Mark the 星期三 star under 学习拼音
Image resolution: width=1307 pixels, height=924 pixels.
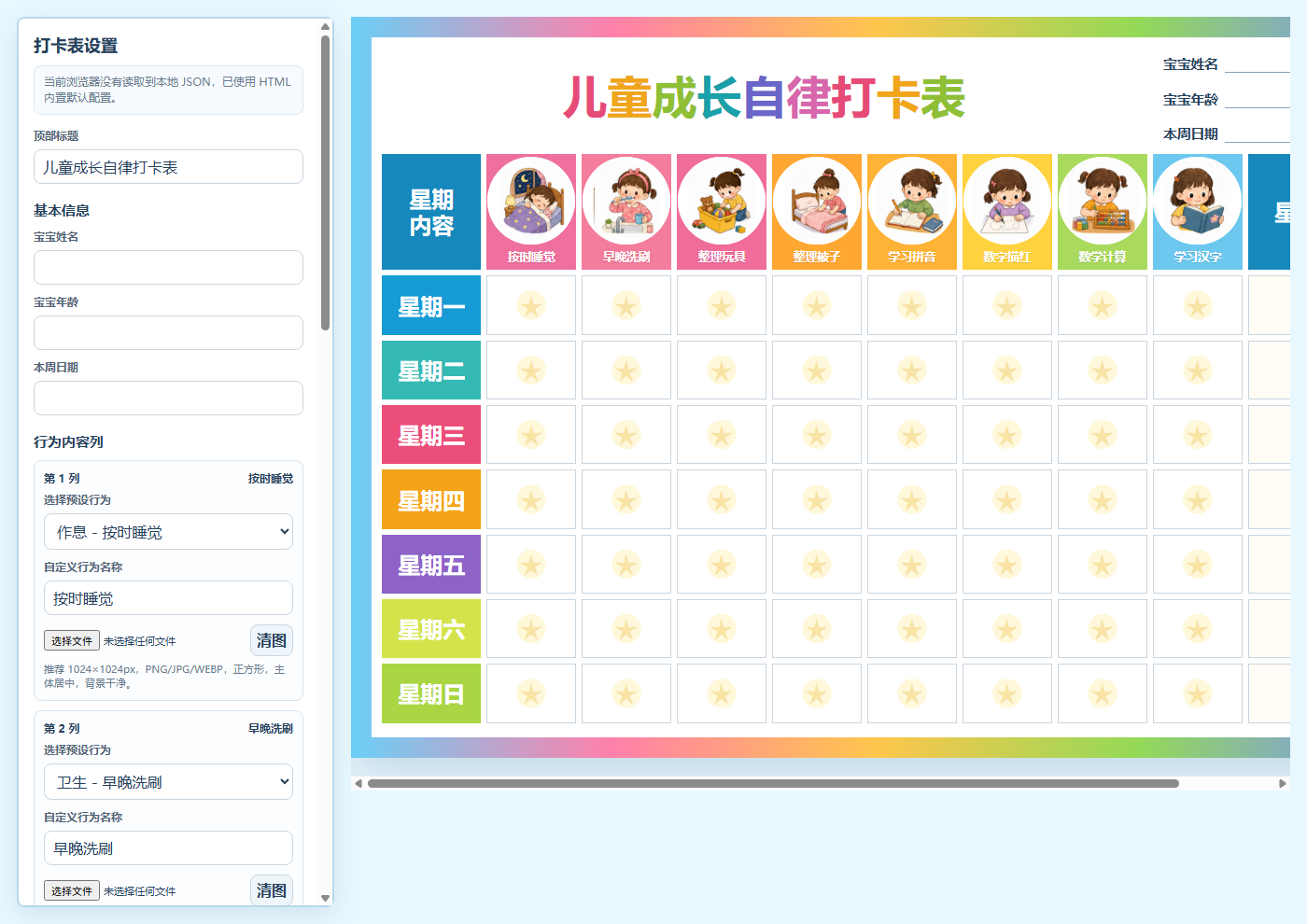tap(912, 435)
